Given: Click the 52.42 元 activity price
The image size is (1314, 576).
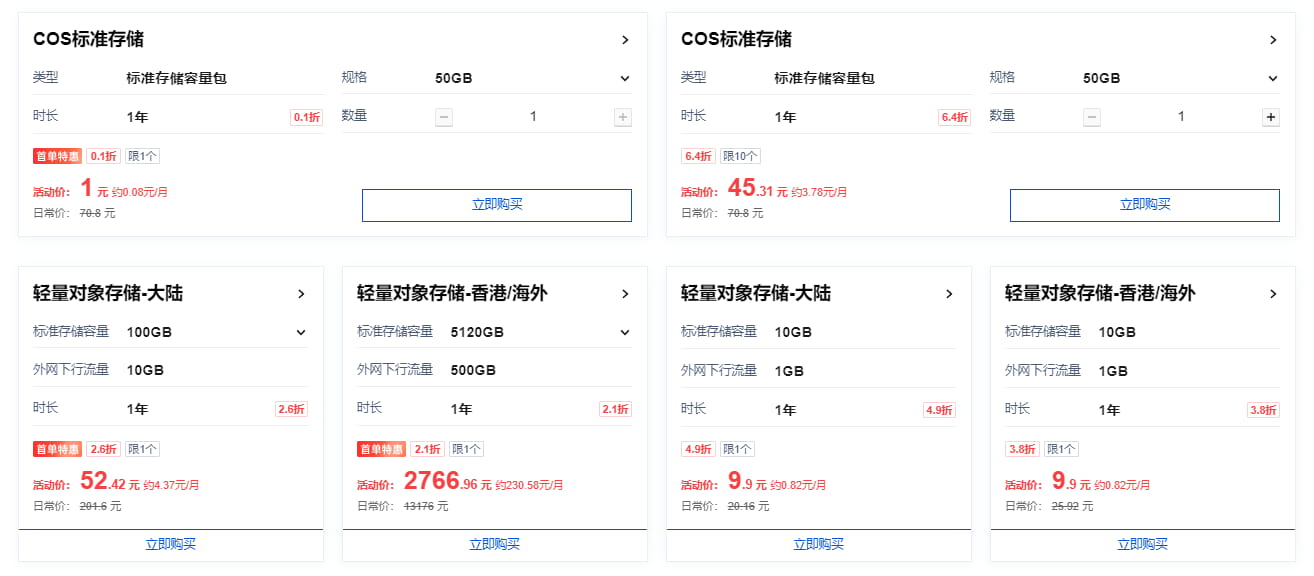Looking at the screenshot, I should point(109,482).
